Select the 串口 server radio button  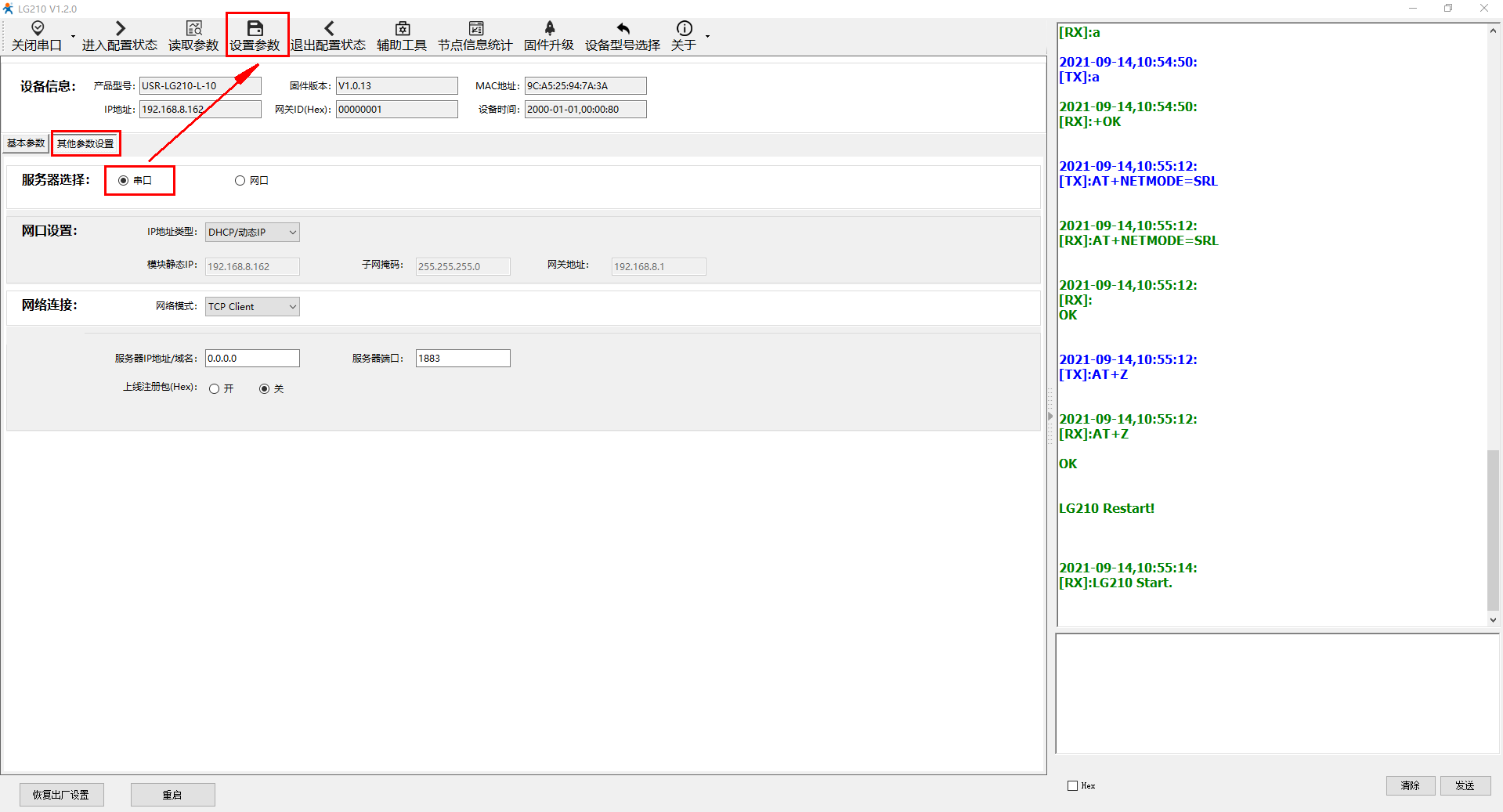click(x=124, y=181)
